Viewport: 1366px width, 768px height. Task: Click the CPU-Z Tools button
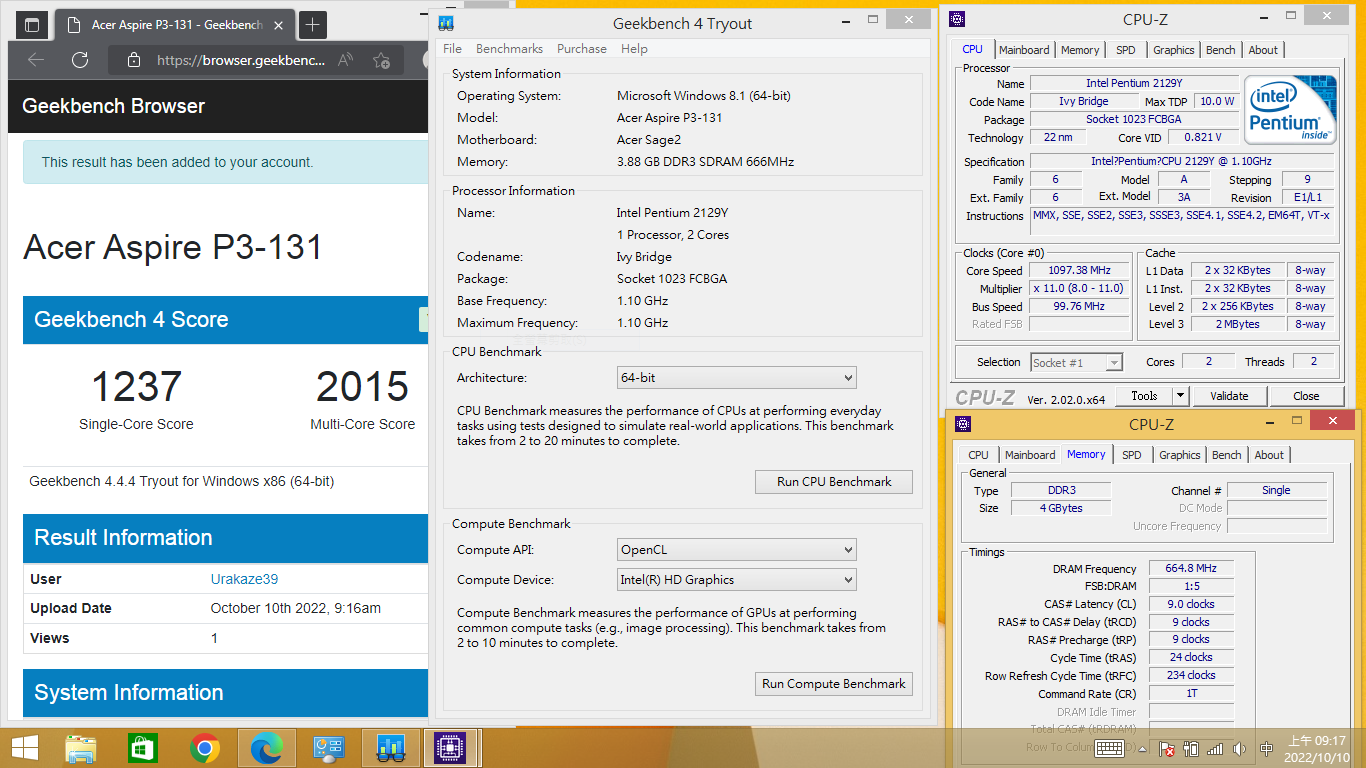[1143, 396]
